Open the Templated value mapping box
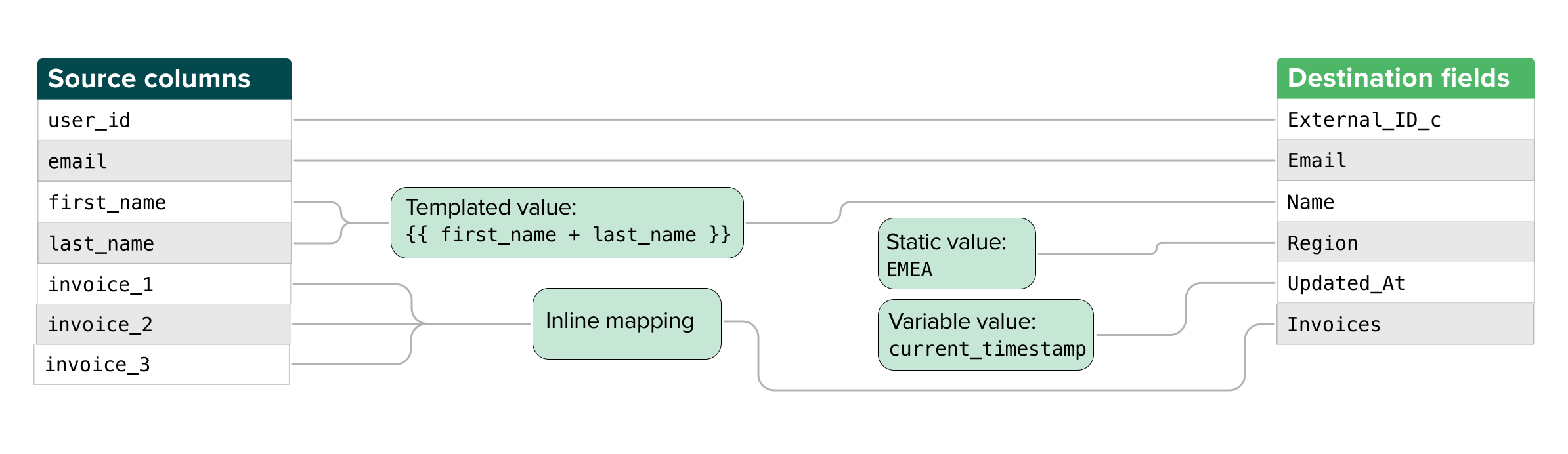The height and width of the screenshot is (454, 1568). [567, 222]
